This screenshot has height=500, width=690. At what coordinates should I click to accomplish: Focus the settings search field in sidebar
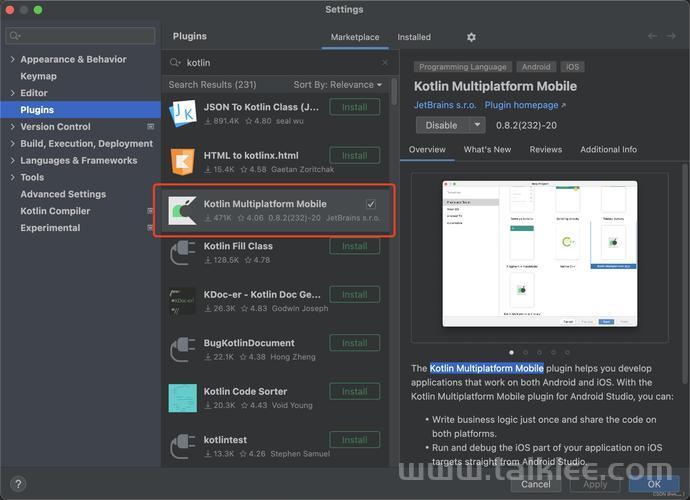(81, 35)
